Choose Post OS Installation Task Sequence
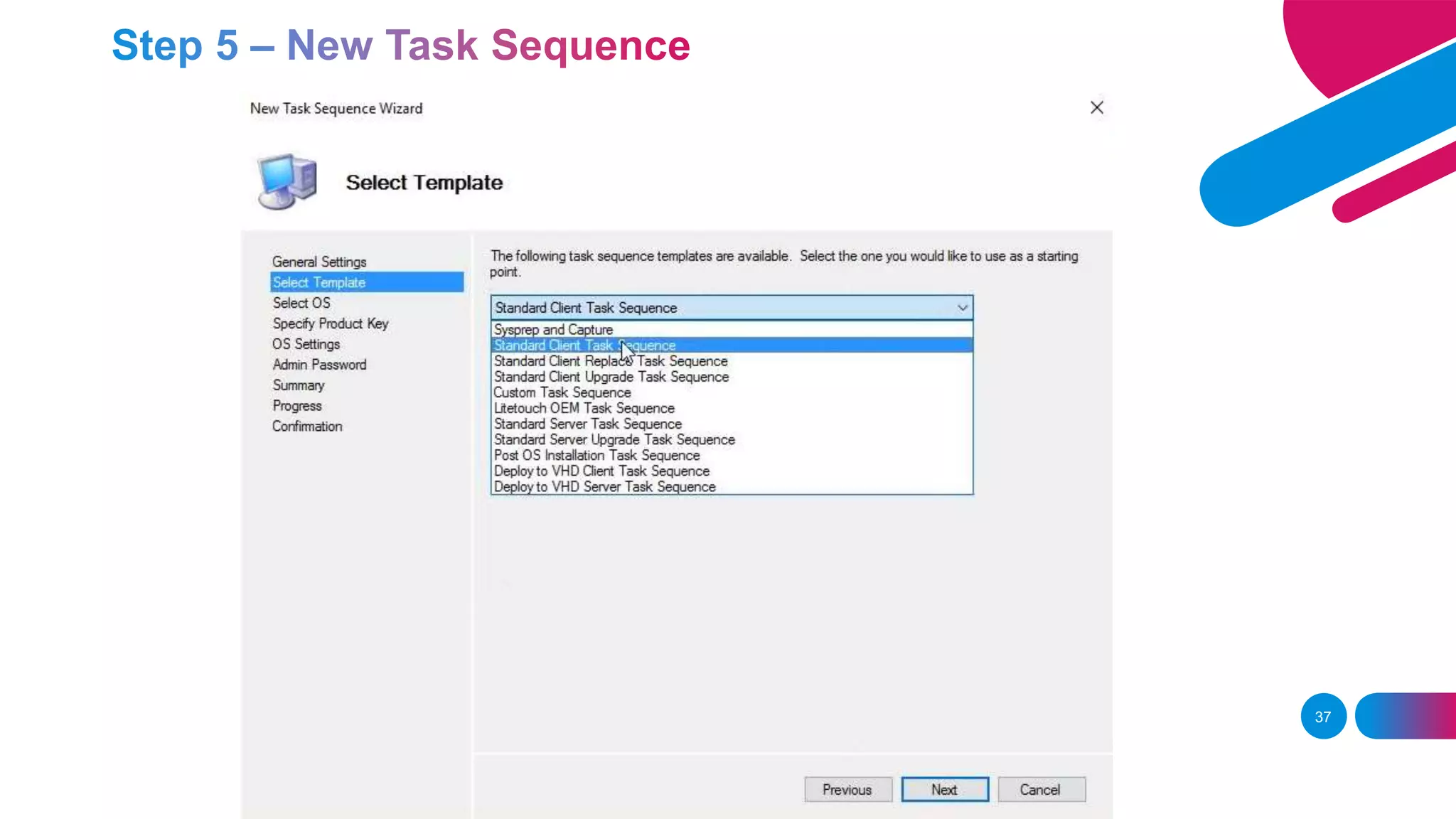This screenshot has height=819, width=1456. click(596, 455)
